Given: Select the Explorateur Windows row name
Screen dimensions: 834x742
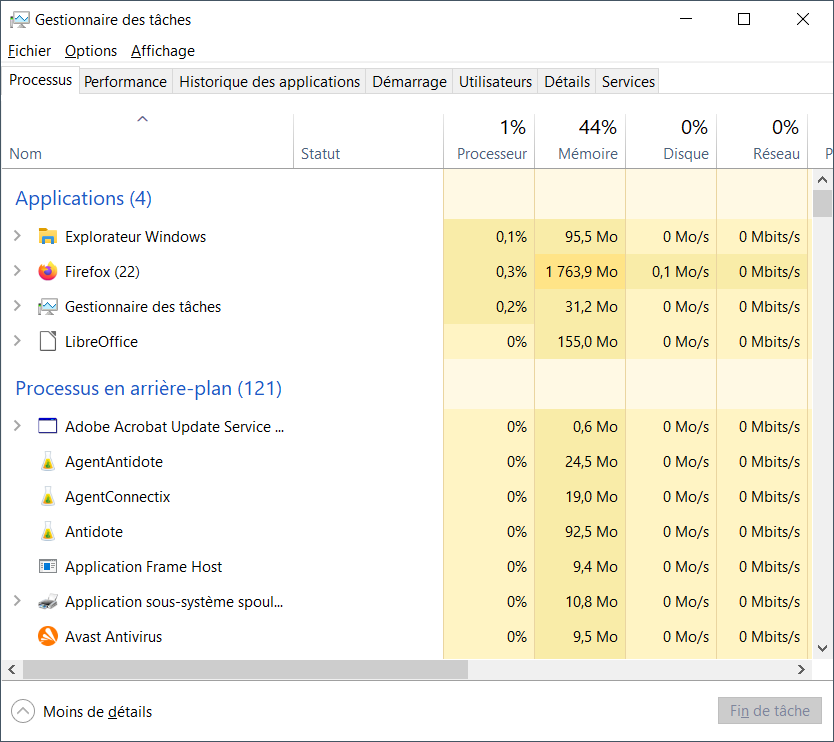Looking at the screenshot, I should pyautogui.click(x=135, y=237).
